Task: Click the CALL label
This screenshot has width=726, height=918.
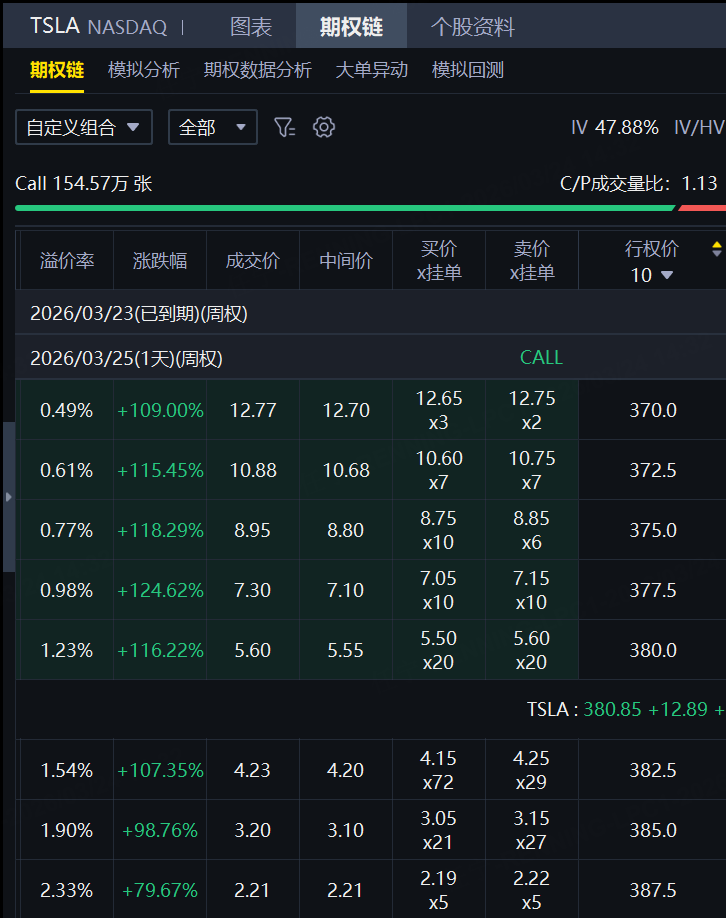Action: pyautogui.click(x=542, y=358)
